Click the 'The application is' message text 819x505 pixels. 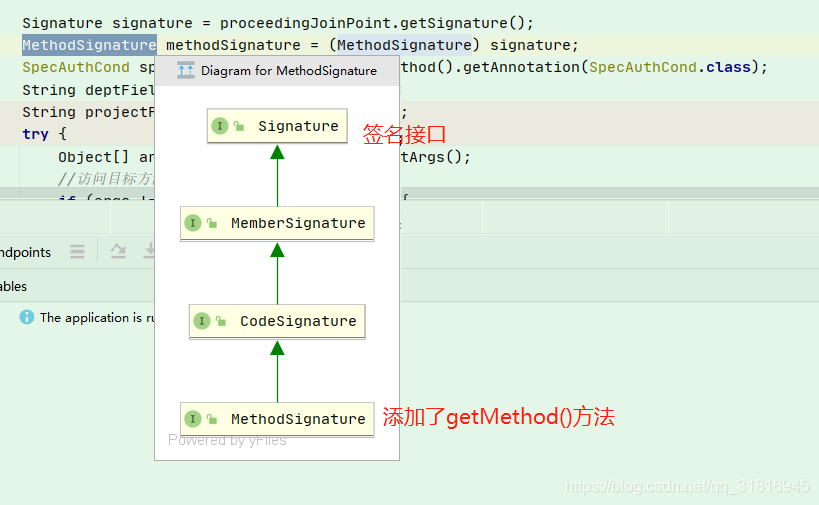[x=97, y=318]
